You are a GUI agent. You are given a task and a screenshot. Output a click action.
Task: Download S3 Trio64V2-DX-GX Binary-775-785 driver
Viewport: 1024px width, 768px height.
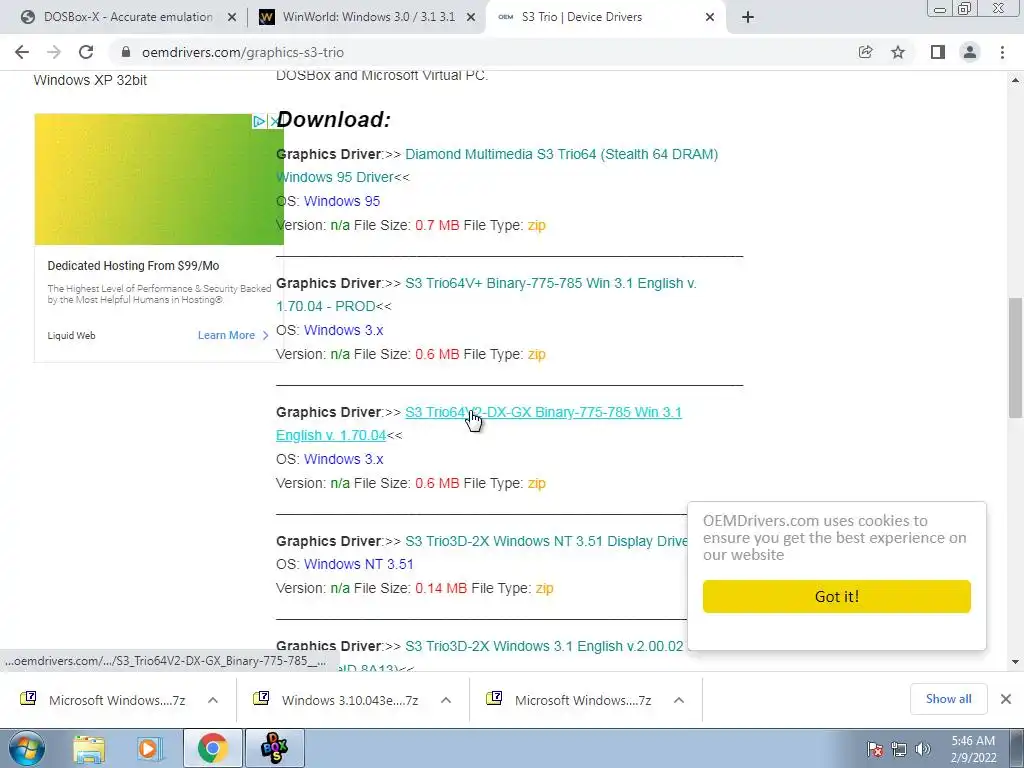pyautogui.click(x=479, y=424)
